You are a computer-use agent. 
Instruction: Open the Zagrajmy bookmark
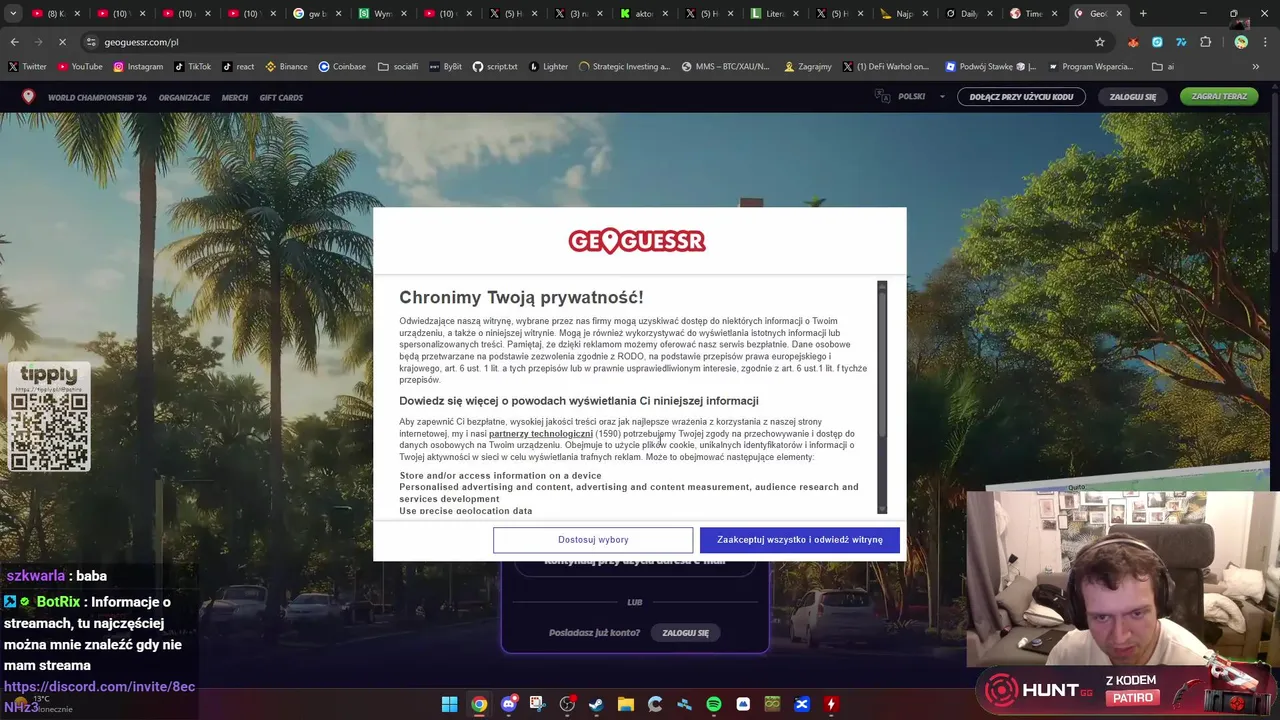(807, 67)
